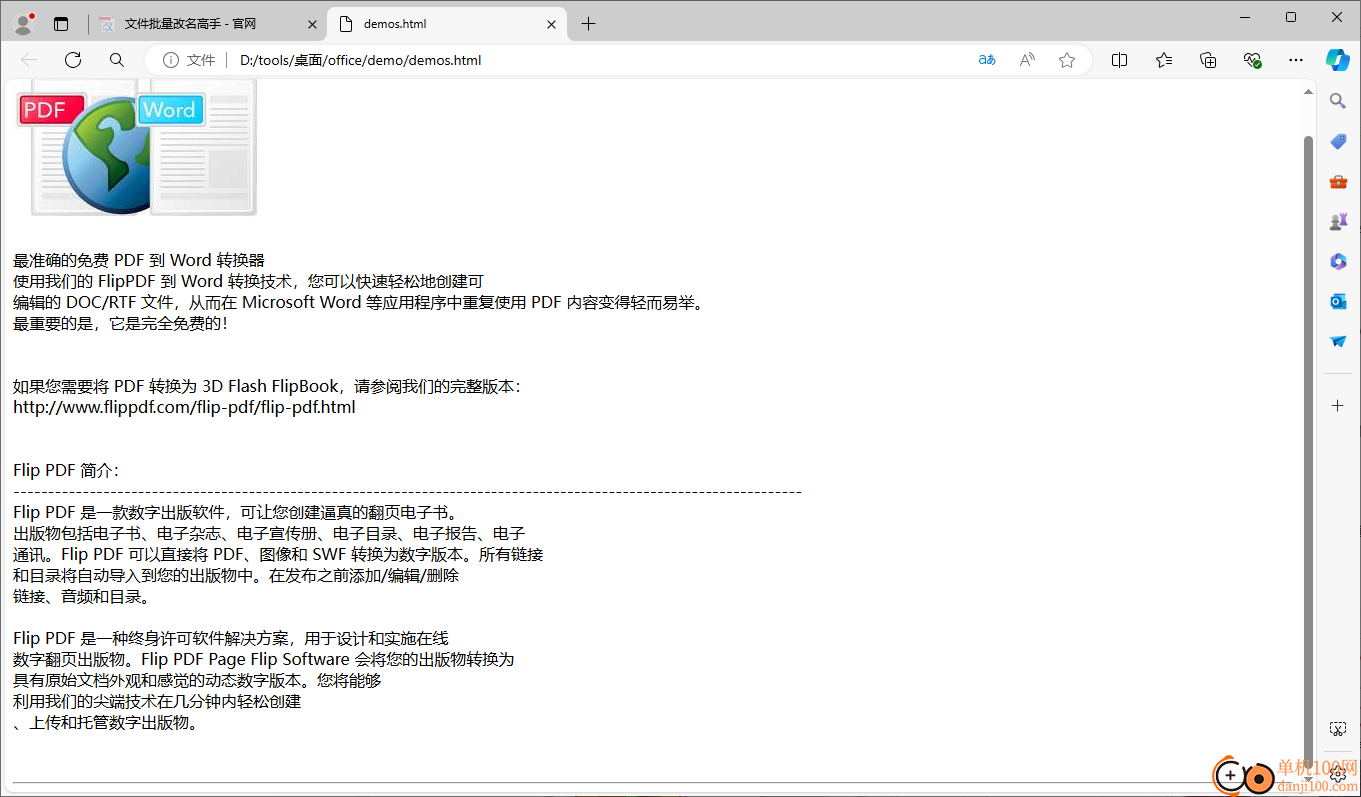Click the heading 最准确的免费 PDF 到 Word 转换器
This screenshot has width=1361, height=797.
tap(139, 260)
